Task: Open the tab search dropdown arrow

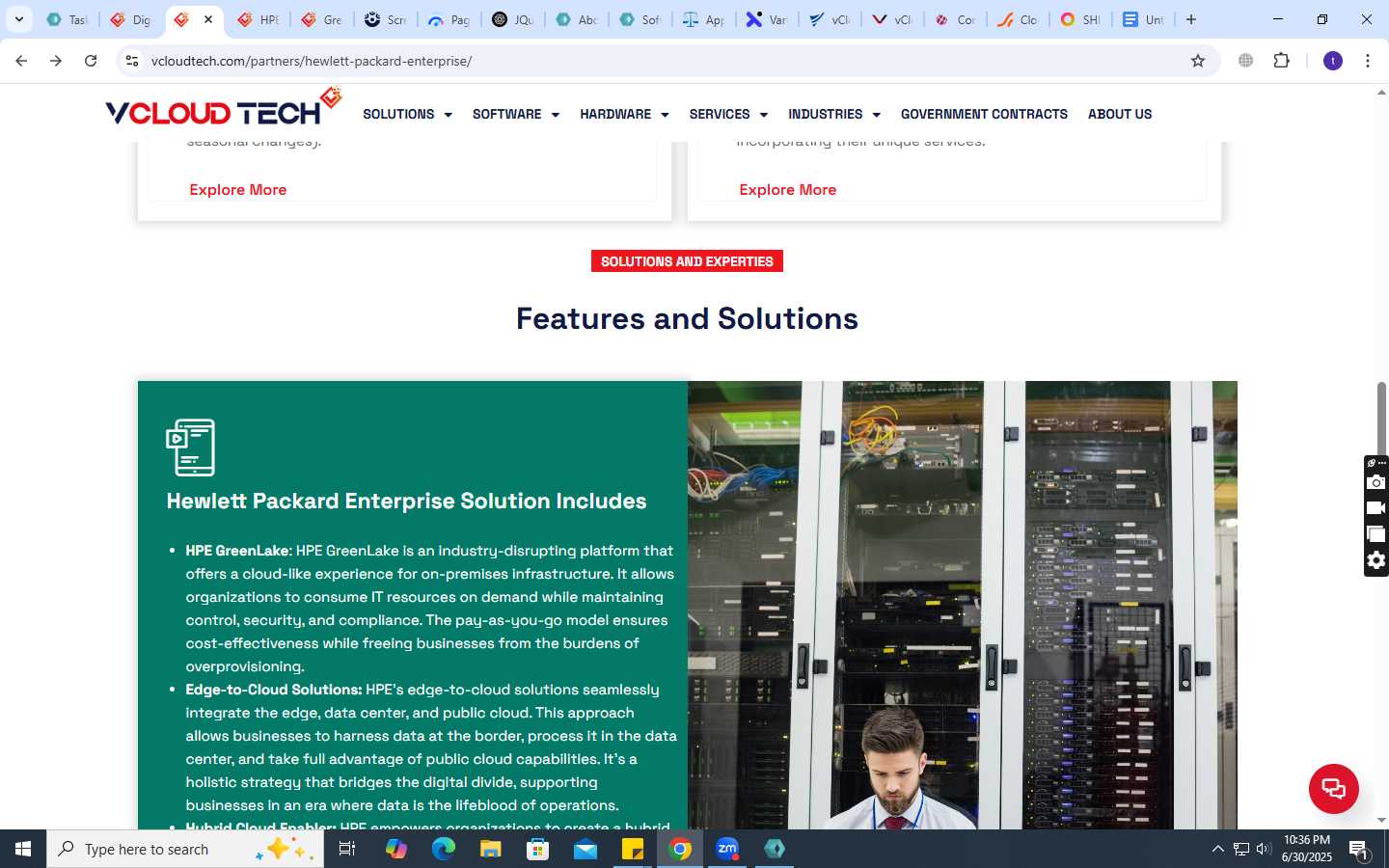Action: point(18,19)
